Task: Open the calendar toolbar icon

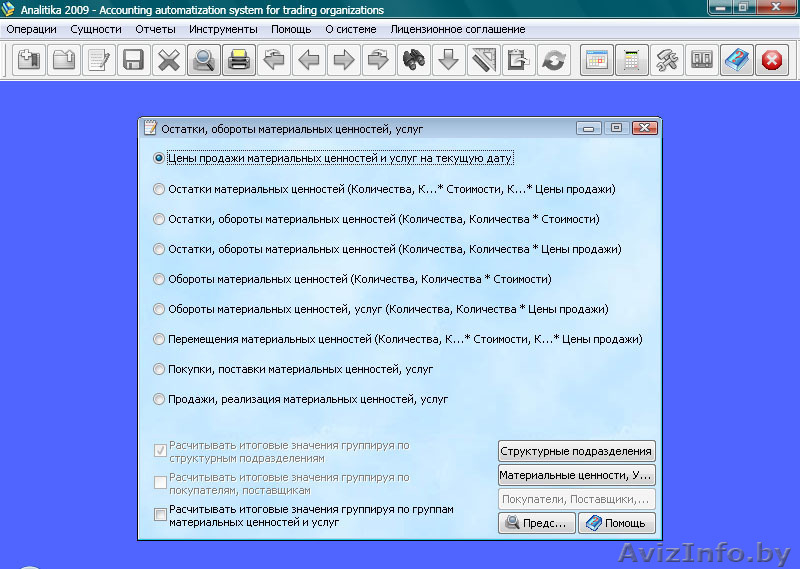Action: coord(596,61)
